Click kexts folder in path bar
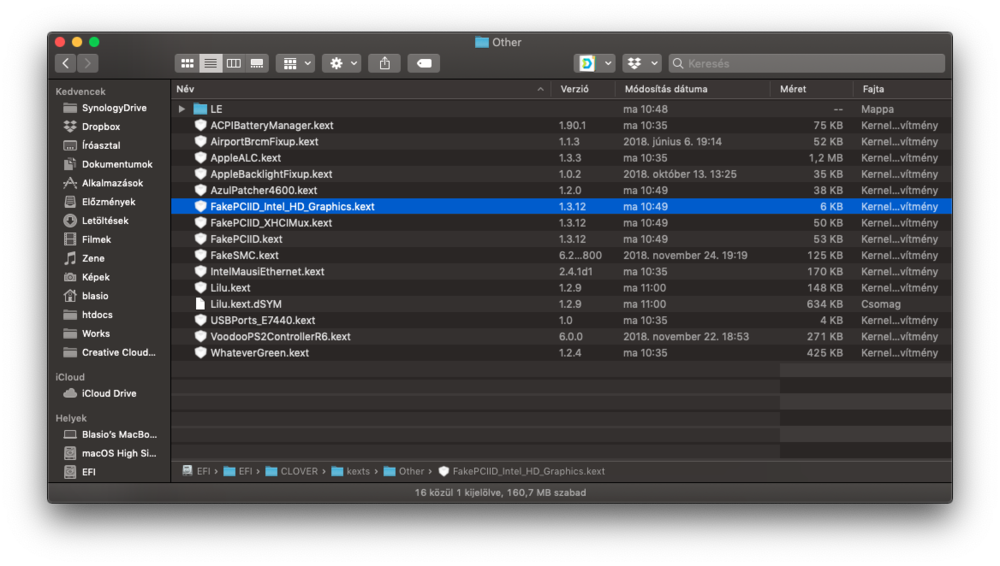Image resolution: width=1000 pixels, height=566 pixels. tap(357, 471)
